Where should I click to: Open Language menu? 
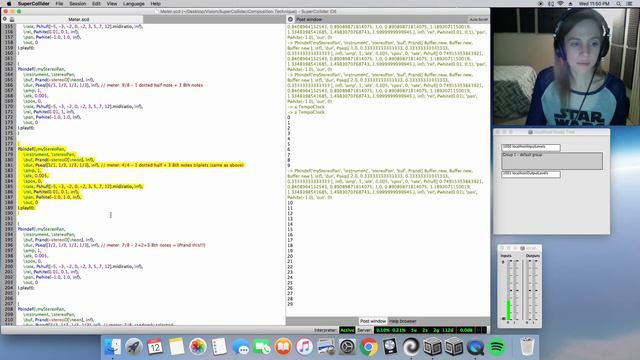pyautogui.click(x=133, y=4)
